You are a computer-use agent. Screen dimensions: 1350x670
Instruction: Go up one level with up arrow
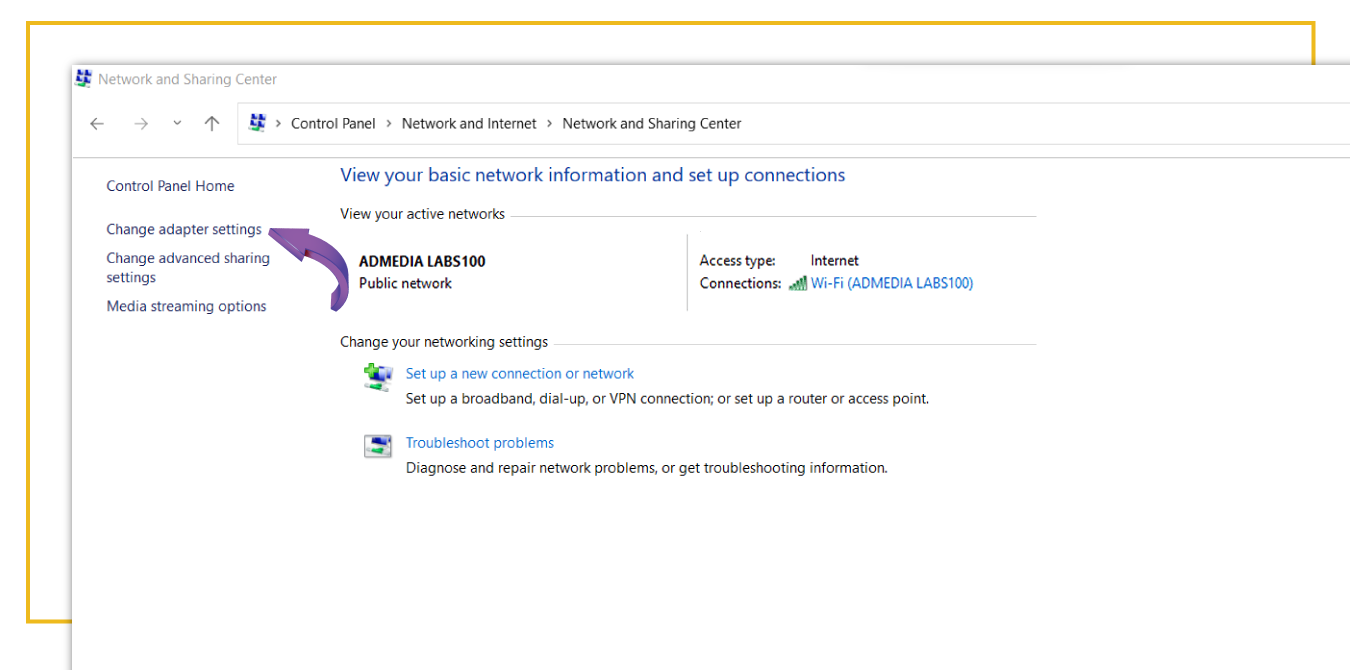point(211,124)
